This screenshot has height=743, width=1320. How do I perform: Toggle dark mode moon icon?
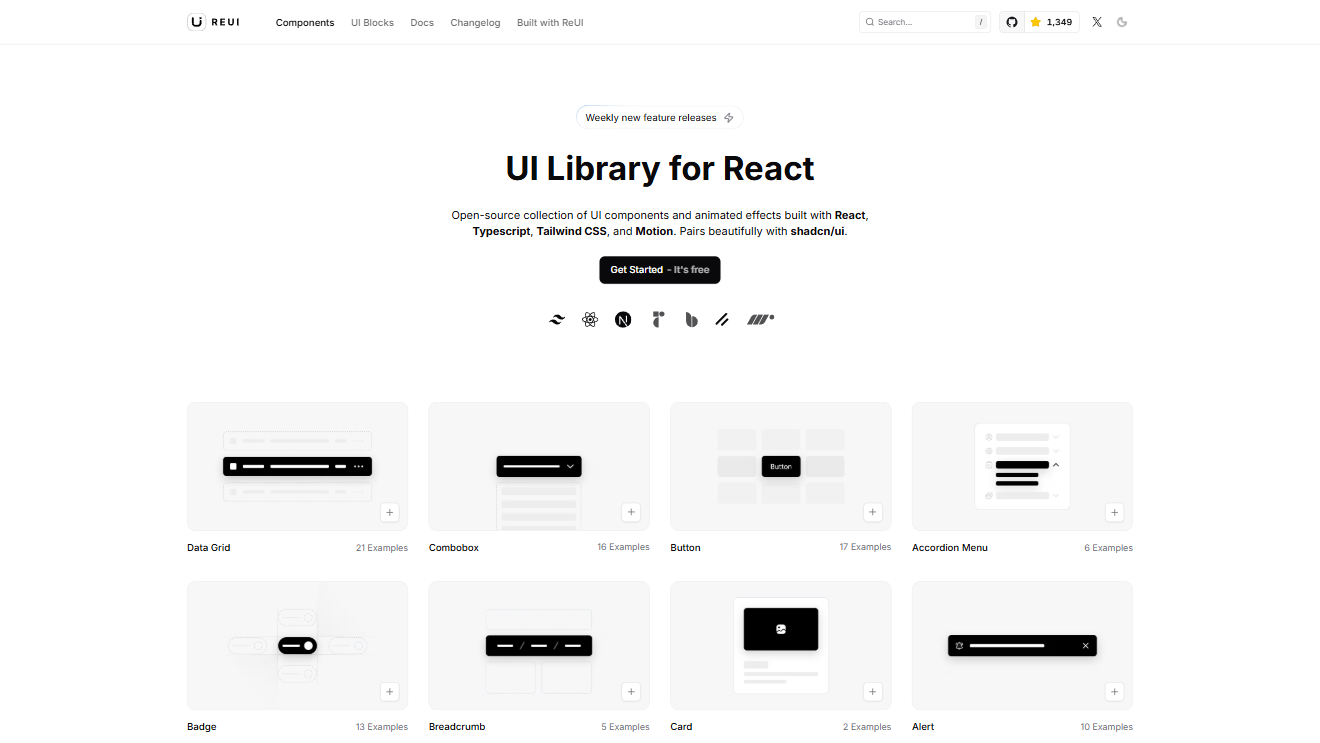click(x=1122, y=22)
